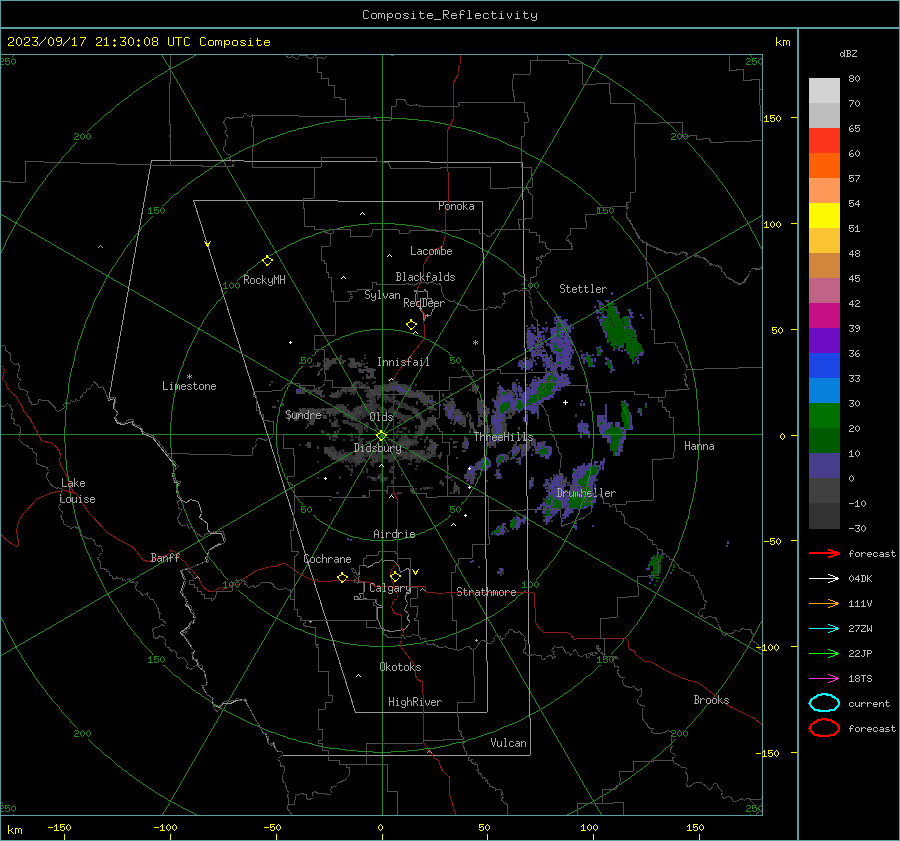Click the Sylvan label
The height and width of the screenshot is (841, 900).
click(382, 295)
